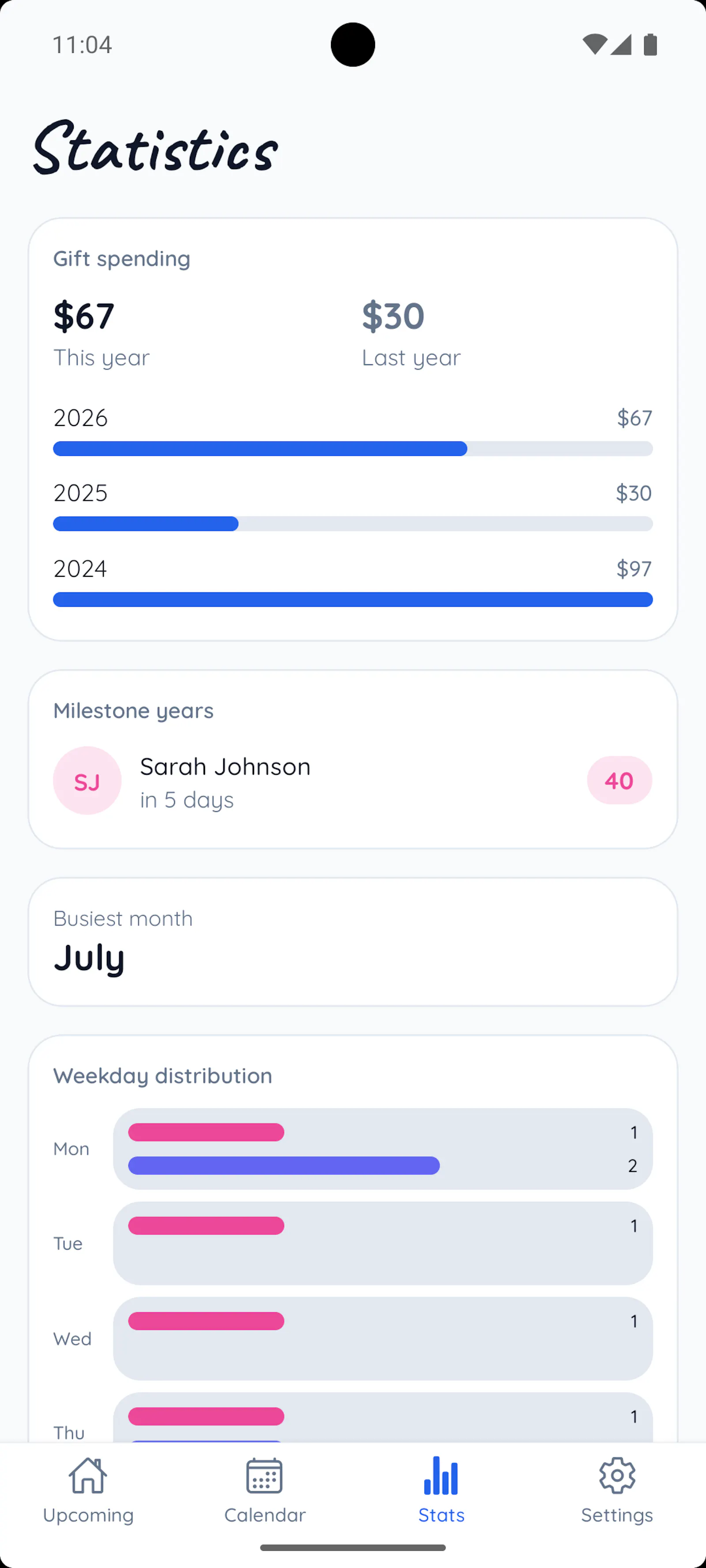Switch to the Calendar tab label
Viewport: 706px width, 1568px height.
click(x=264, y=1515)
